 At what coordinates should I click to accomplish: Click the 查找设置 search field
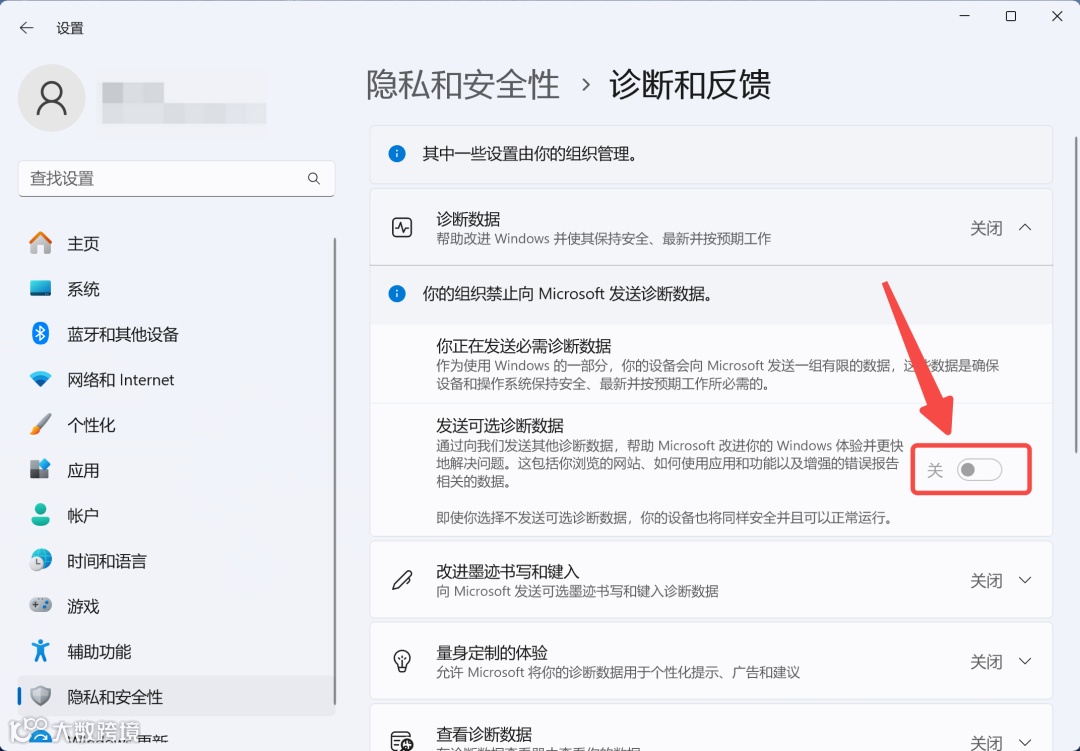pyautogui.click(x=176, y=178)
